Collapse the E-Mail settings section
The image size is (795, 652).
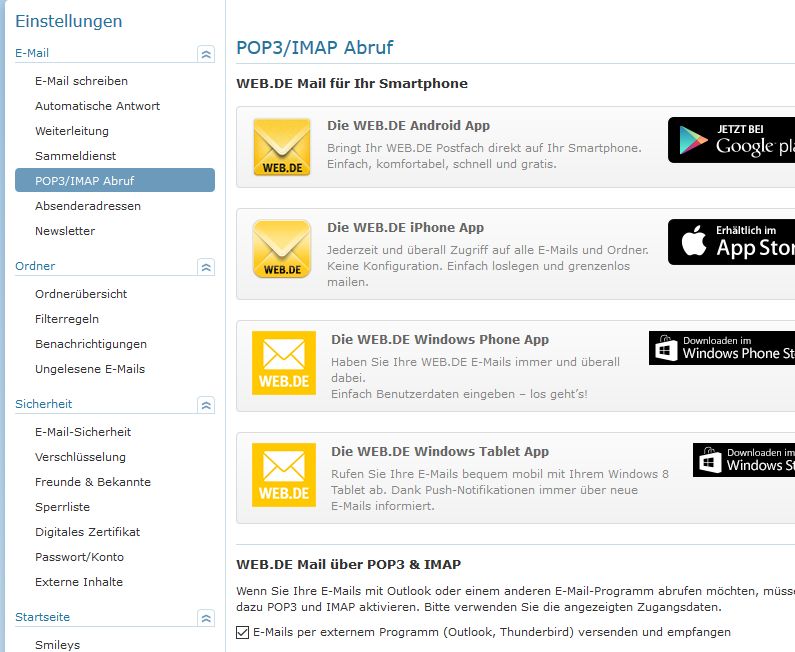[206, 54]
